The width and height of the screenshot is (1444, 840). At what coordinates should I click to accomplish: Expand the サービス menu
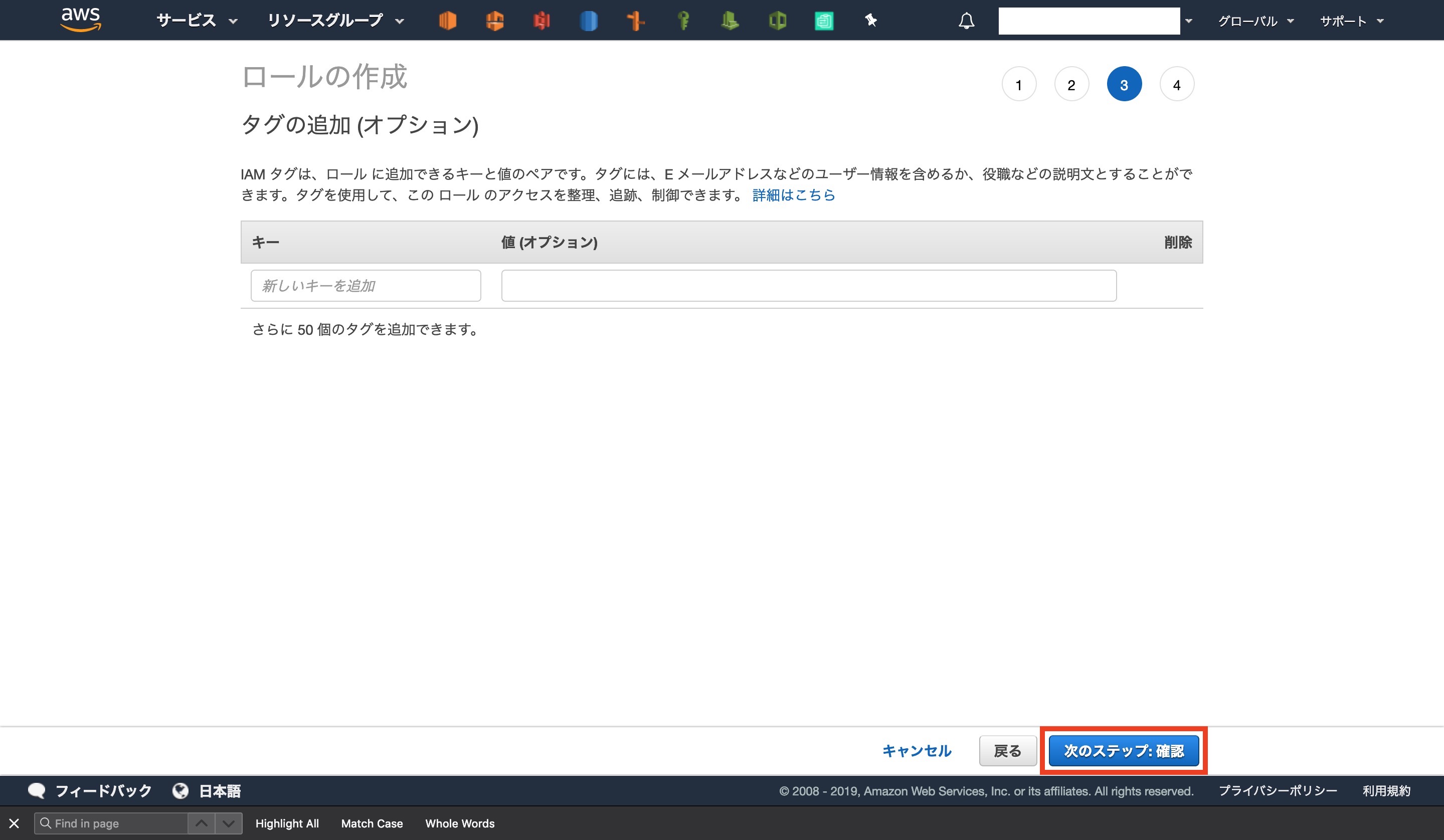(197, 21)
